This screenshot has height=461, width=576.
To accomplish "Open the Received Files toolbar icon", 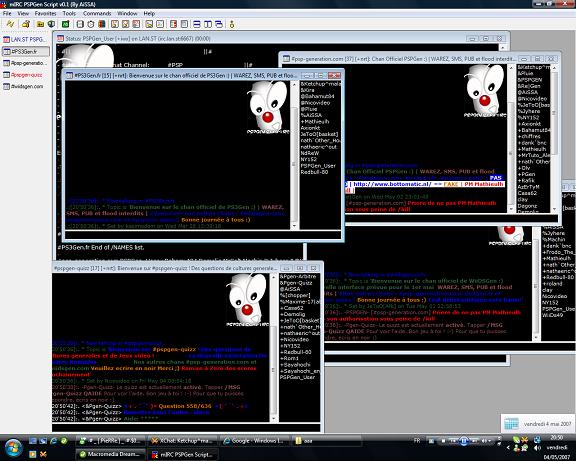I will point(149,24).
